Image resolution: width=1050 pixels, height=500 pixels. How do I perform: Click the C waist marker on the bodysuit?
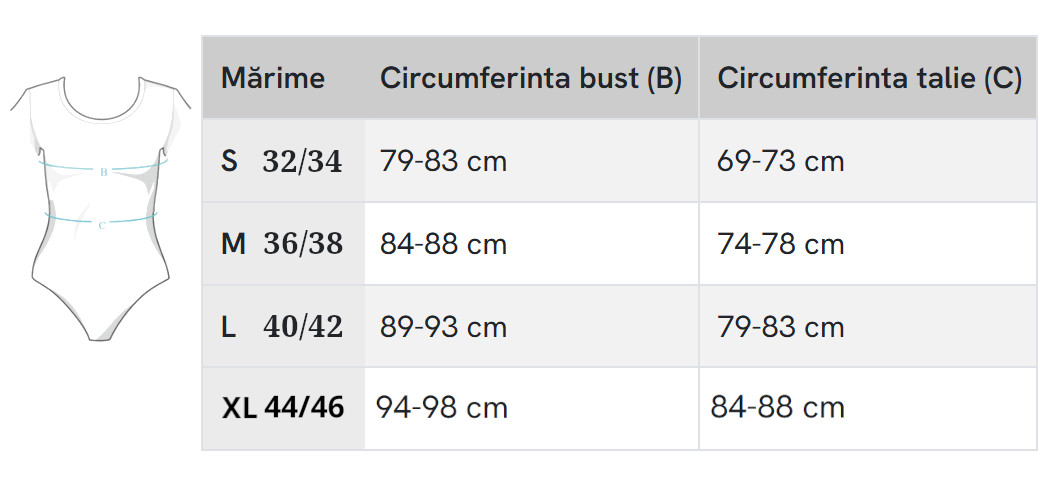[x=102, y=226]
